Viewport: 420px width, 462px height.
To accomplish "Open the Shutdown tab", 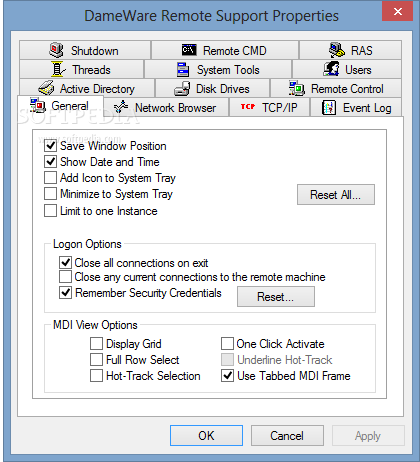I will click(85, 50).
